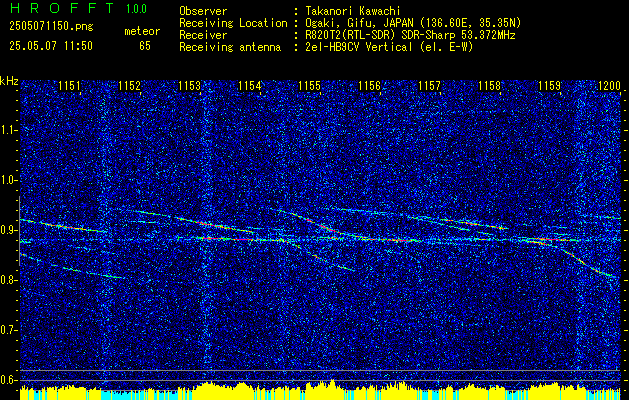This screenshot has width=629, height=400.
Task: Select the filename 2505071150.png
Action: [51, 27]
